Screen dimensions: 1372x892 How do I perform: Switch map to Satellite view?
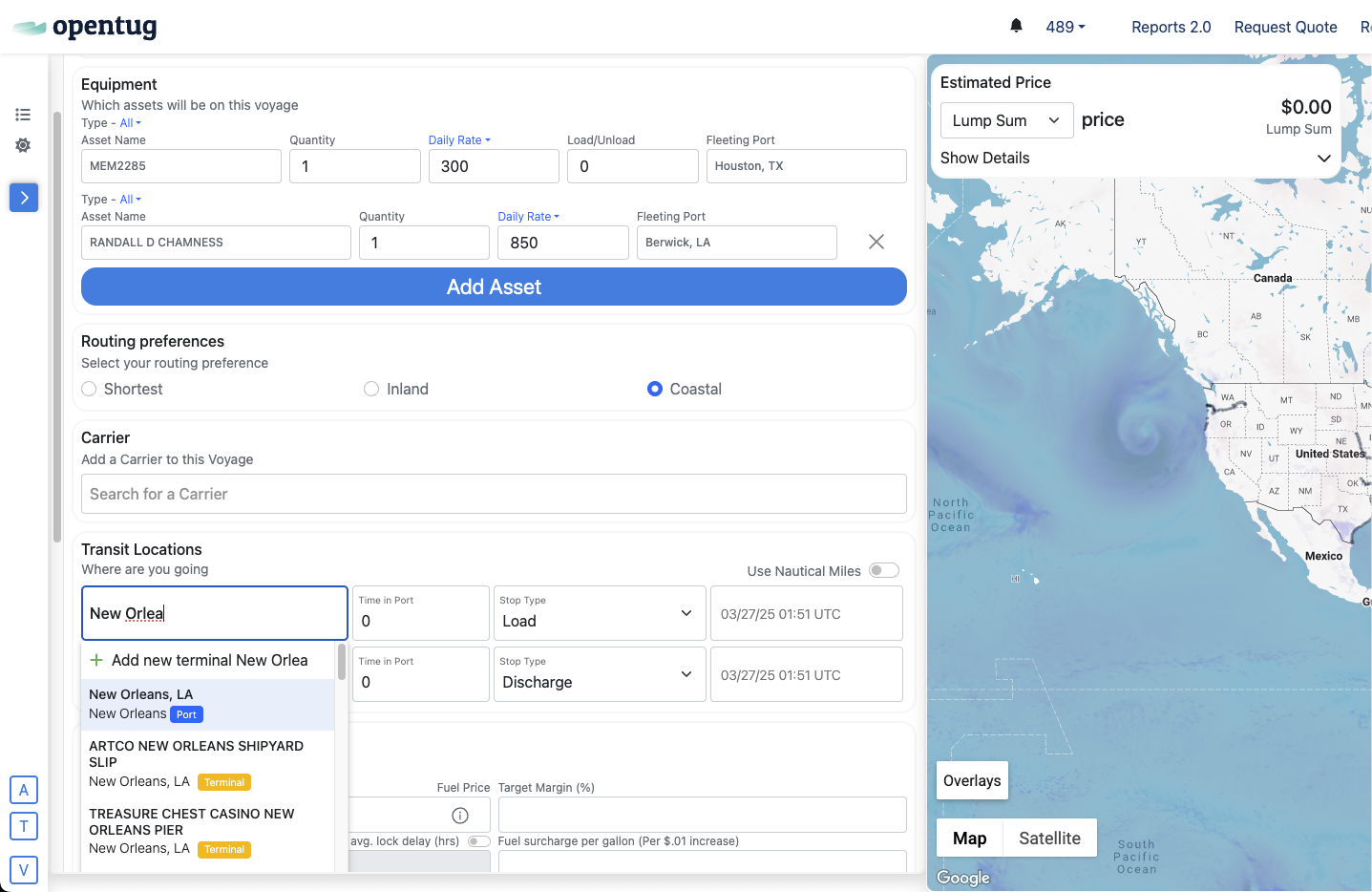[x=1049, y=838]
